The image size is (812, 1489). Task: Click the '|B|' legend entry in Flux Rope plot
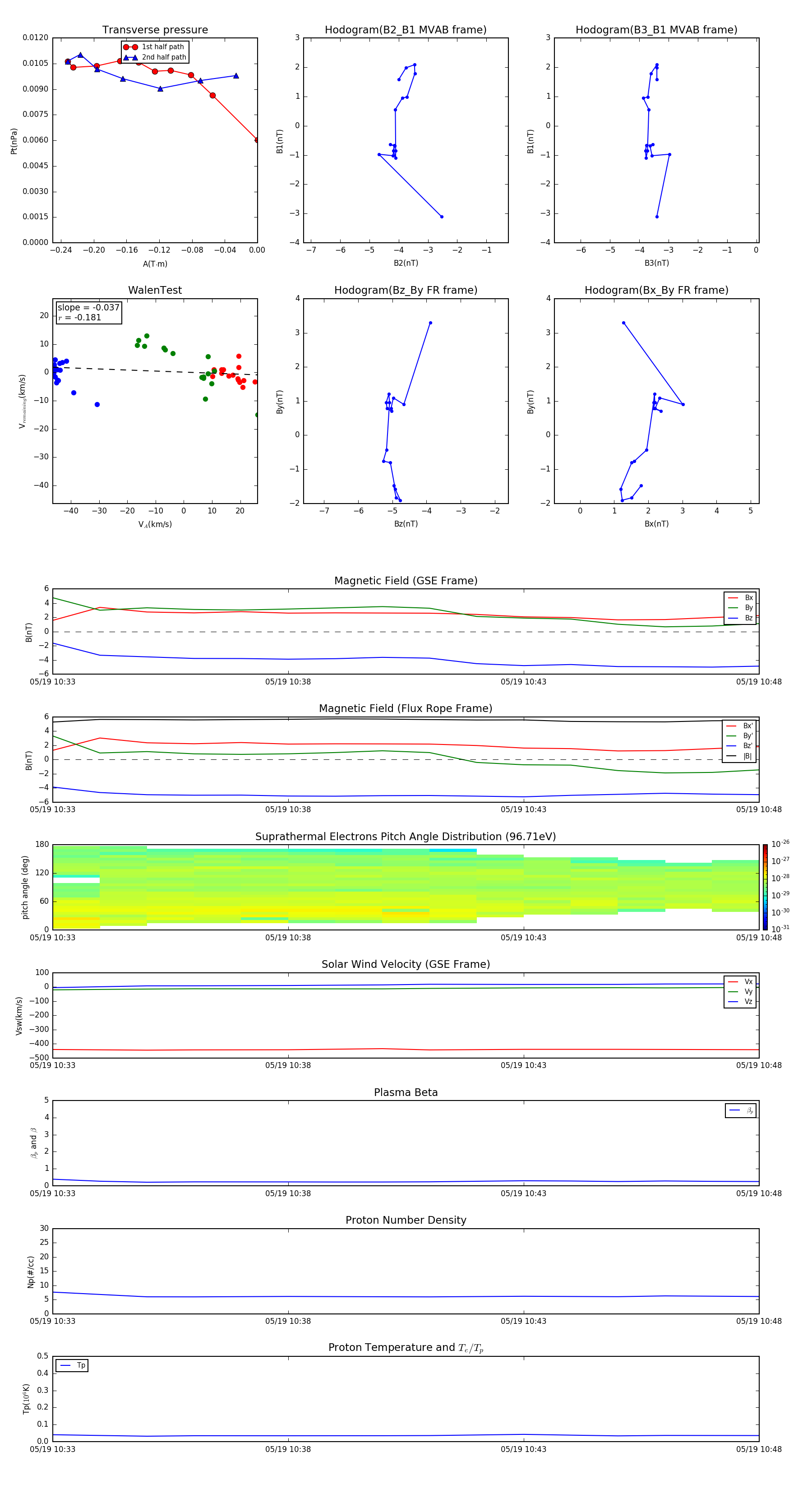click(x=739, y=756)
